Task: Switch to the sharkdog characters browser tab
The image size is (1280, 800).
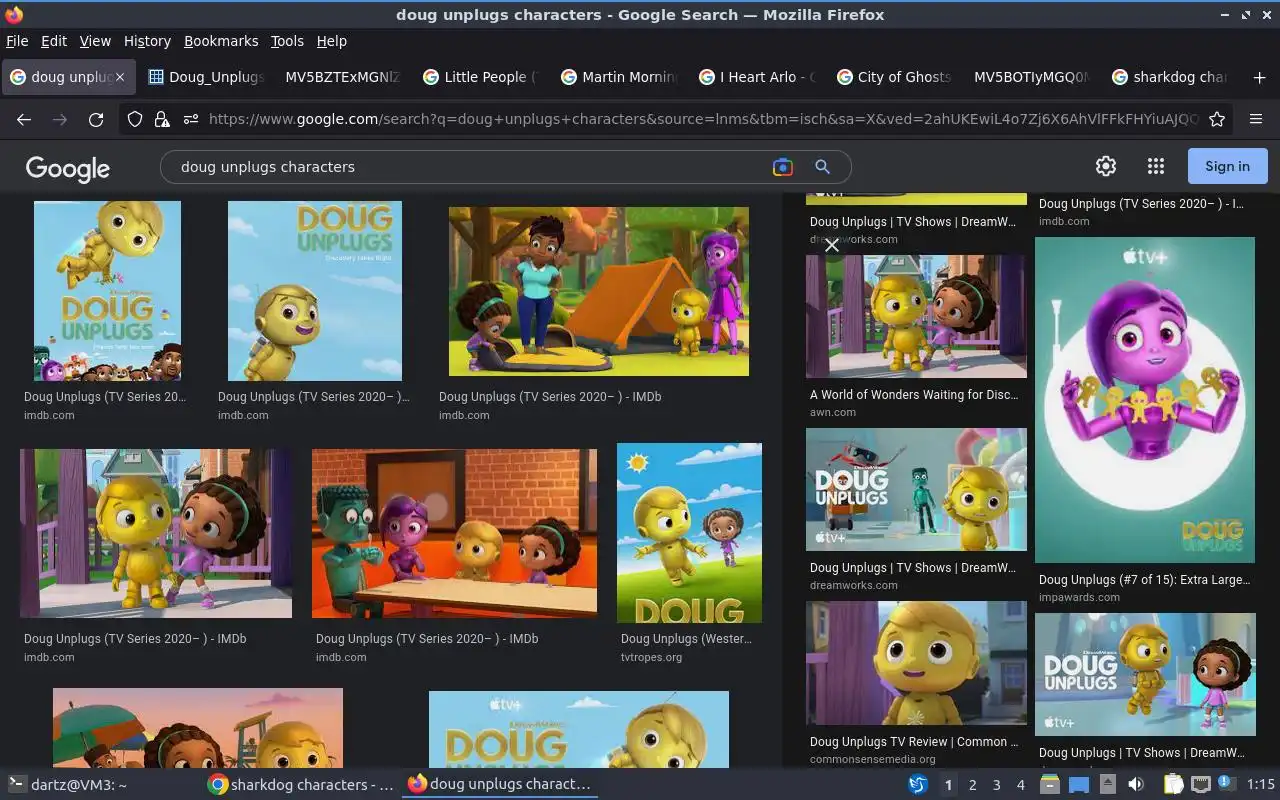Action: [1169, 77]
